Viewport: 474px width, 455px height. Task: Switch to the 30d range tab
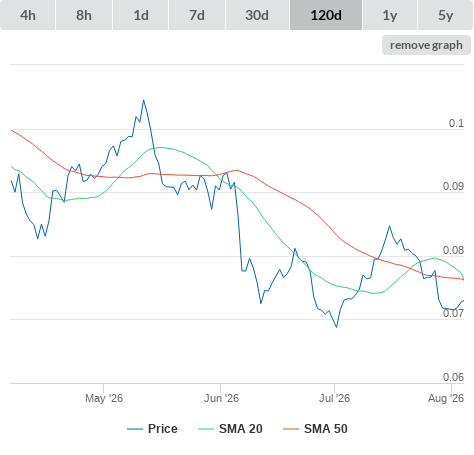tap(257, 15)
